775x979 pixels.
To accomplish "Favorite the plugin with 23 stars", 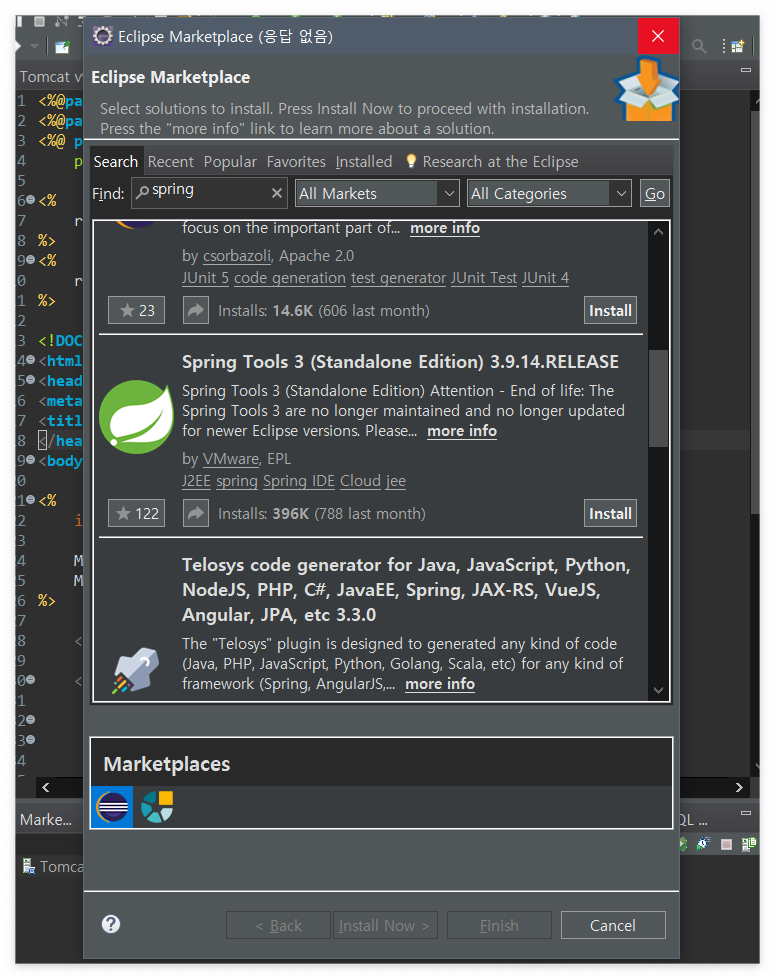I will point(136,310).
